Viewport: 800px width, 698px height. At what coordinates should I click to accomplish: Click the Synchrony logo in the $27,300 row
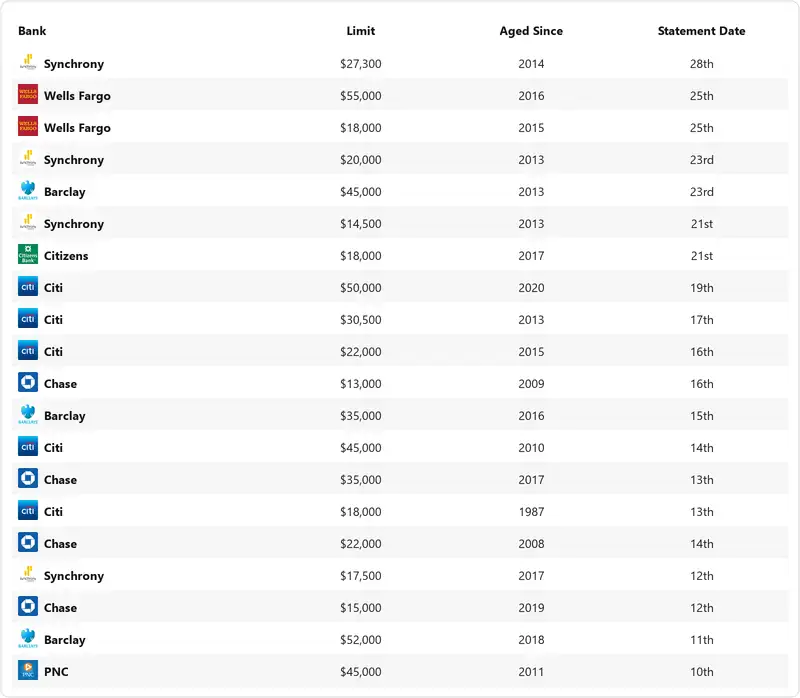(x=28, y=63)
